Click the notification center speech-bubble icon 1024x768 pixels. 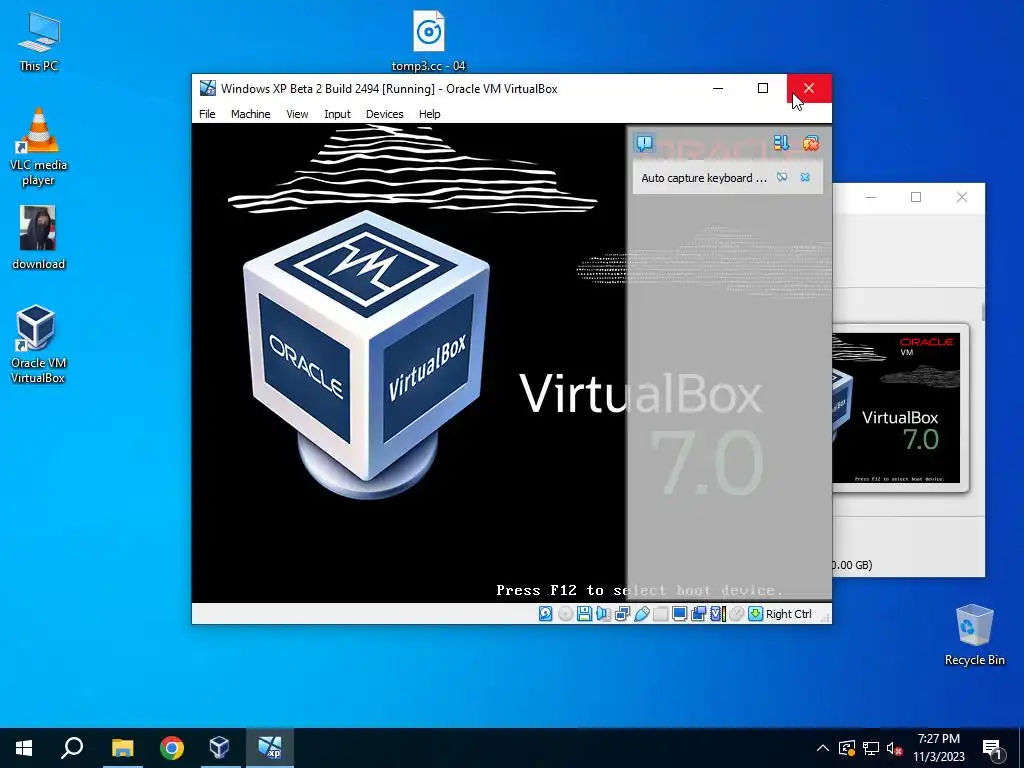tap(645, 143)
